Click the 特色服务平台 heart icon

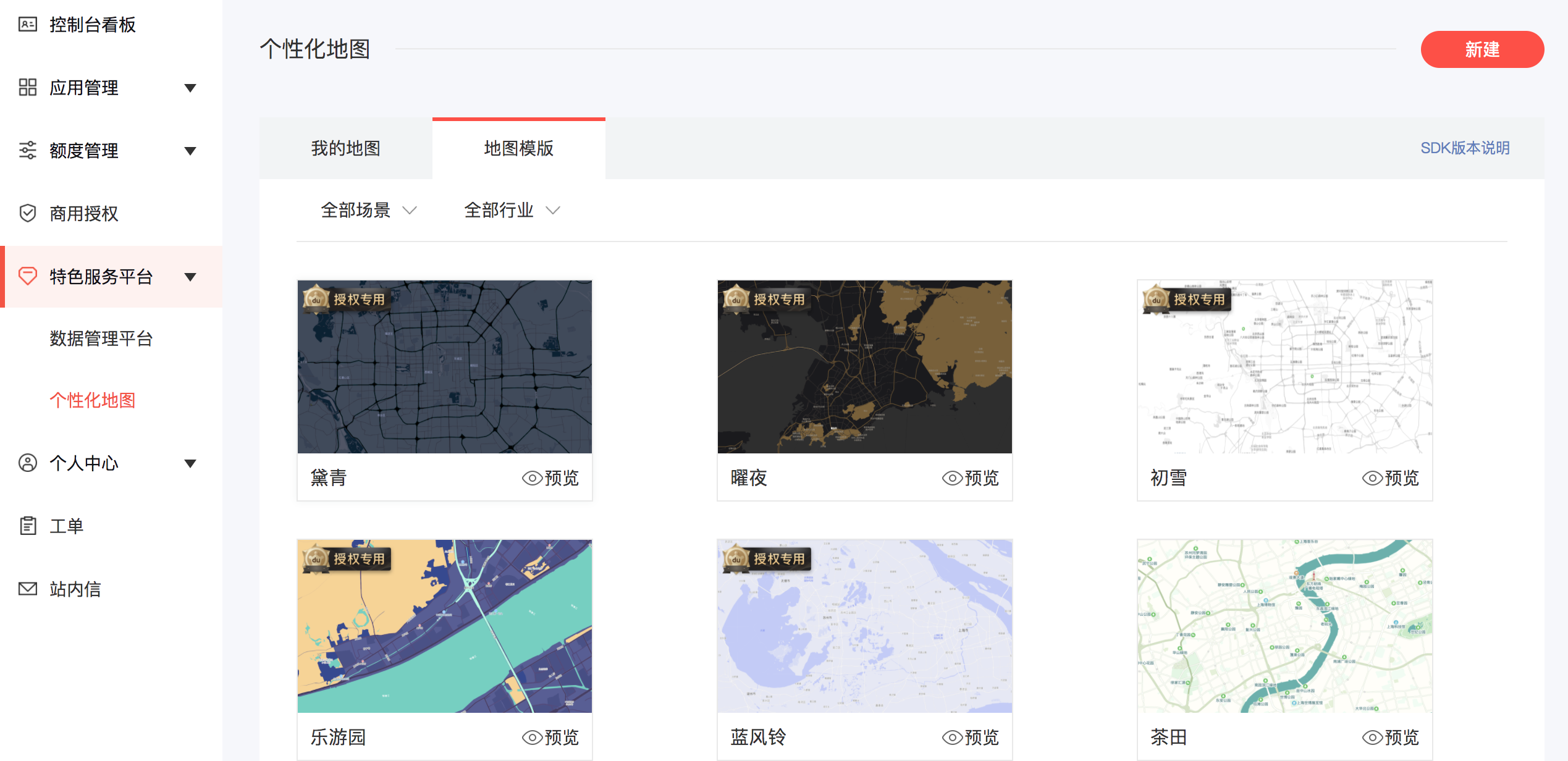(28, 276)
